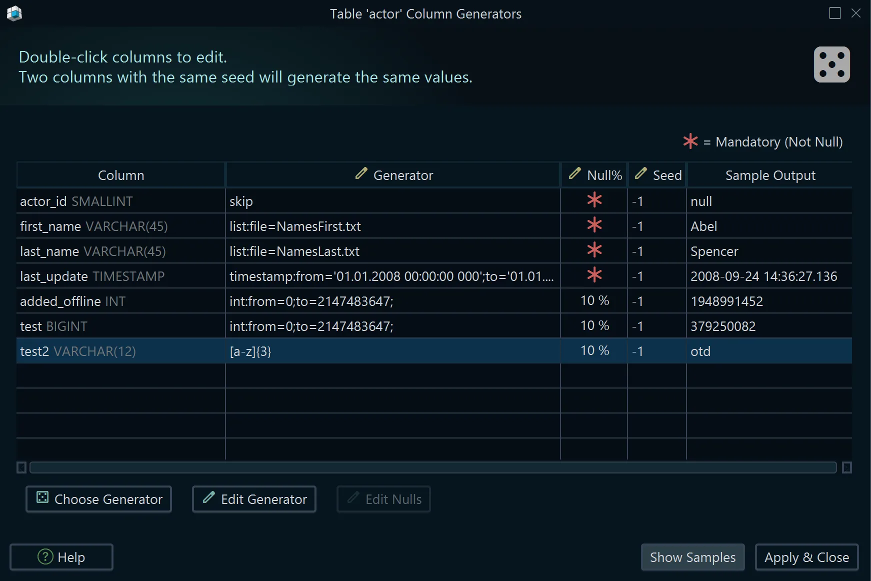
Task: Click the mandatory asterisk icon on the last_update row
Action: (x=594, y=276)
